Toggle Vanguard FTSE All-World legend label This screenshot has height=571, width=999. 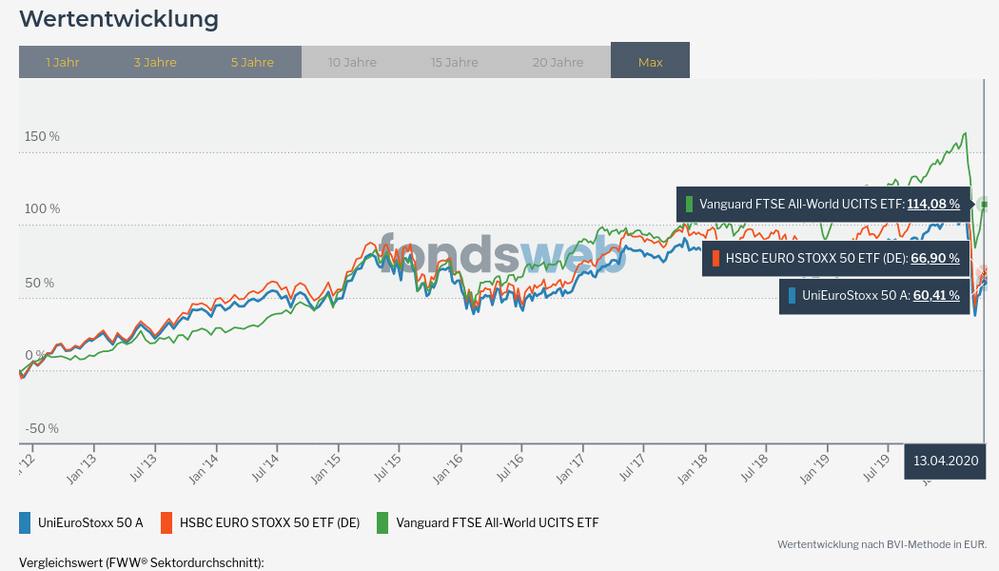point(497,522)
